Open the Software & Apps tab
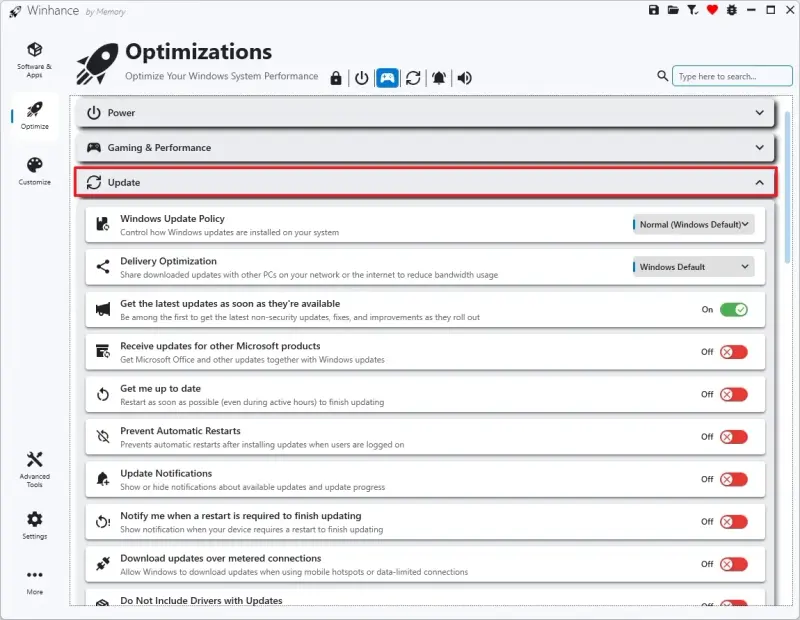The width and height of the screenshot is (800, 620). point(34,59)
